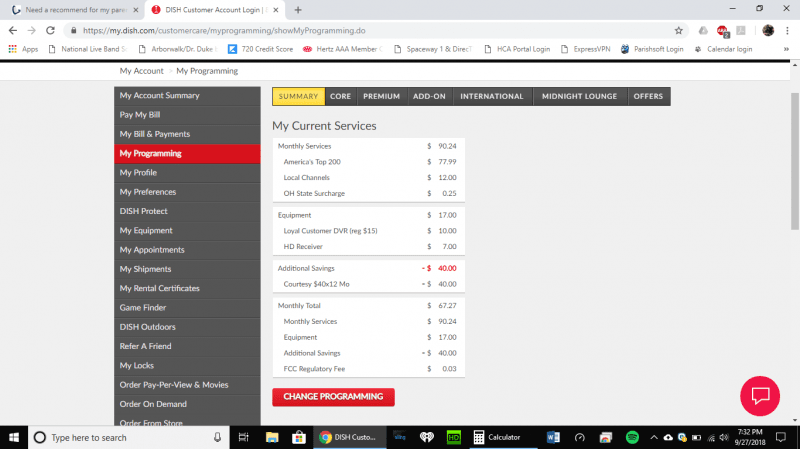
Task: Open Pay My Bill in sidebar
Action: (187, 115)
